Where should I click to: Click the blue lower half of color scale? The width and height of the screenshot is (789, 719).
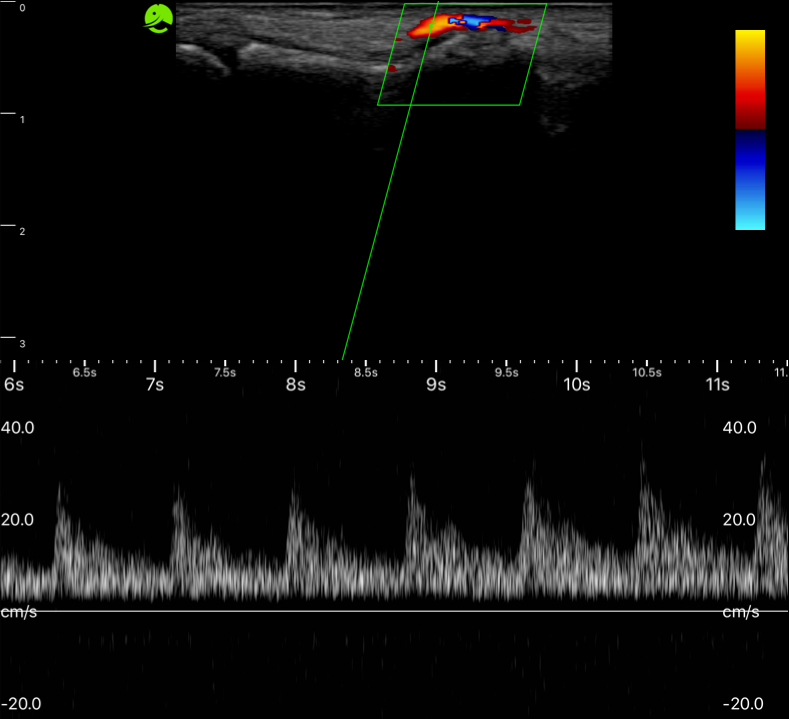point(750,180)
